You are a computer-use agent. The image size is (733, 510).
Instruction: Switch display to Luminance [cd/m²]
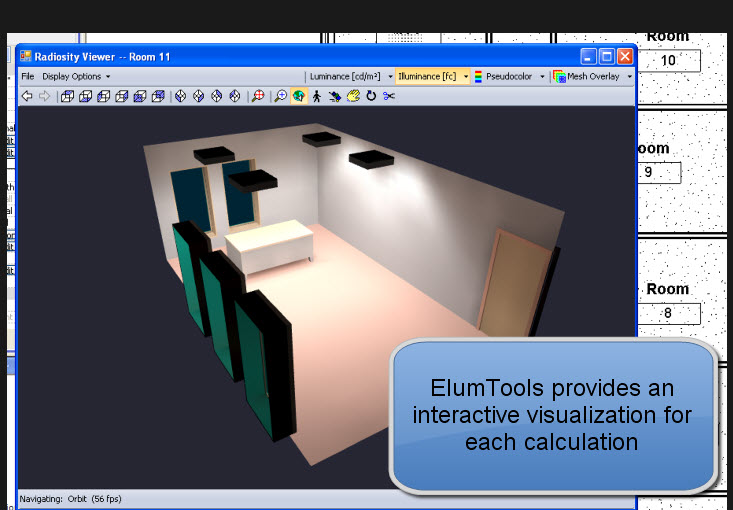pos(345,76)
